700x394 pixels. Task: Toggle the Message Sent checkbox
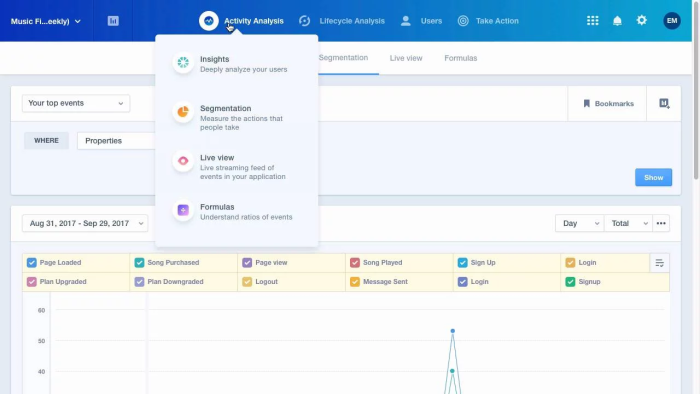point(355,282)
